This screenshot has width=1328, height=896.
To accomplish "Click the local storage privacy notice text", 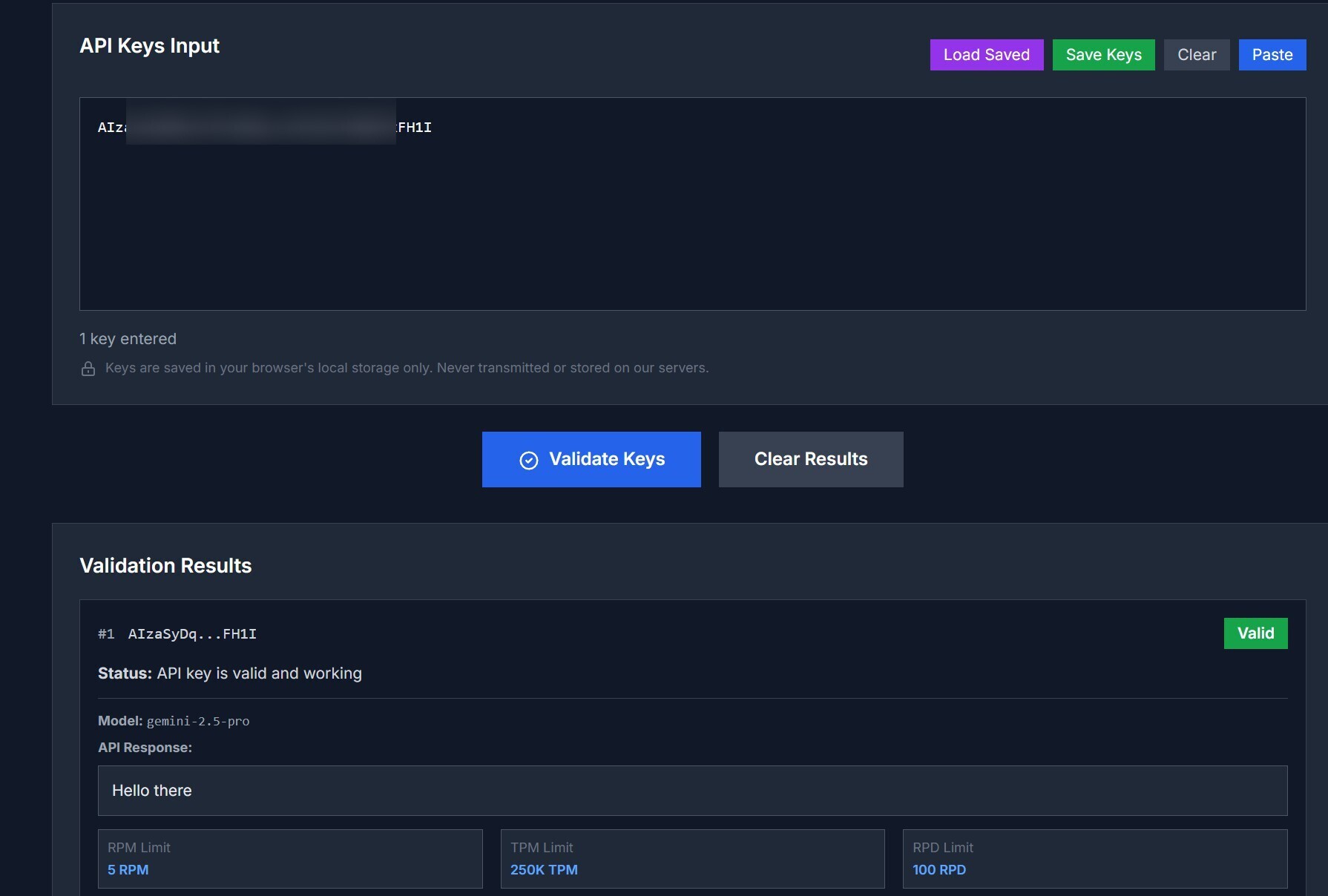I will [x=407, y=369].
